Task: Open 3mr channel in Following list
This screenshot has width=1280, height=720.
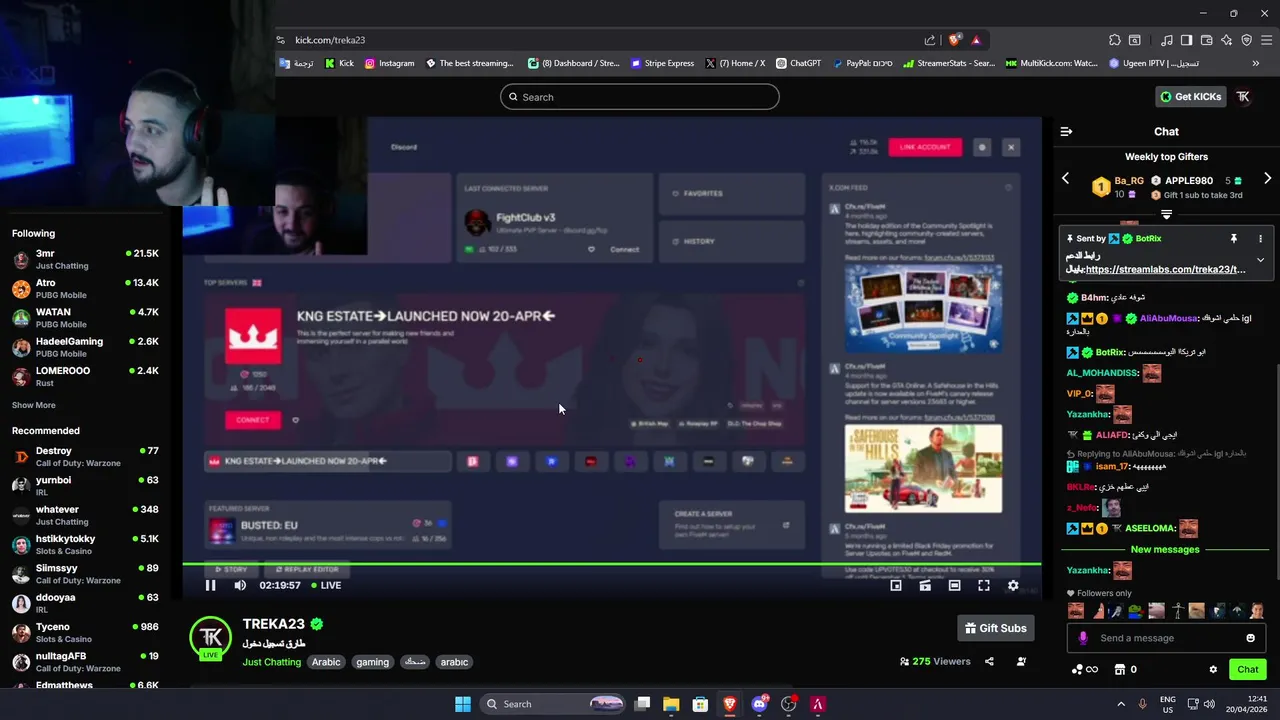Action: pyautogui.click(x=85, y=259)
